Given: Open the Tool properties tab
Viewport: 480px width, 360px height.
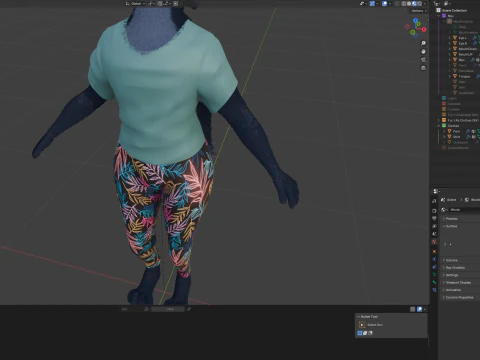Looking at the screenshot, I should (x=434, y=201).
